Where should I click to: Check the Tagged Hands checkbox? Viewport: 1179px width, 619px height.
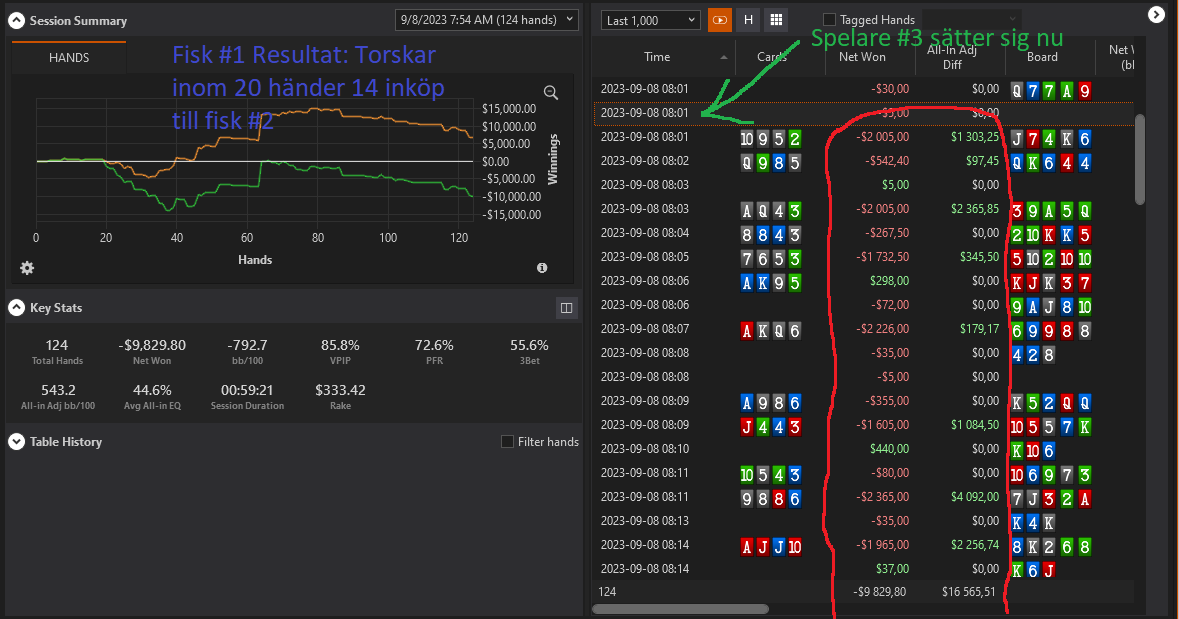829,20
